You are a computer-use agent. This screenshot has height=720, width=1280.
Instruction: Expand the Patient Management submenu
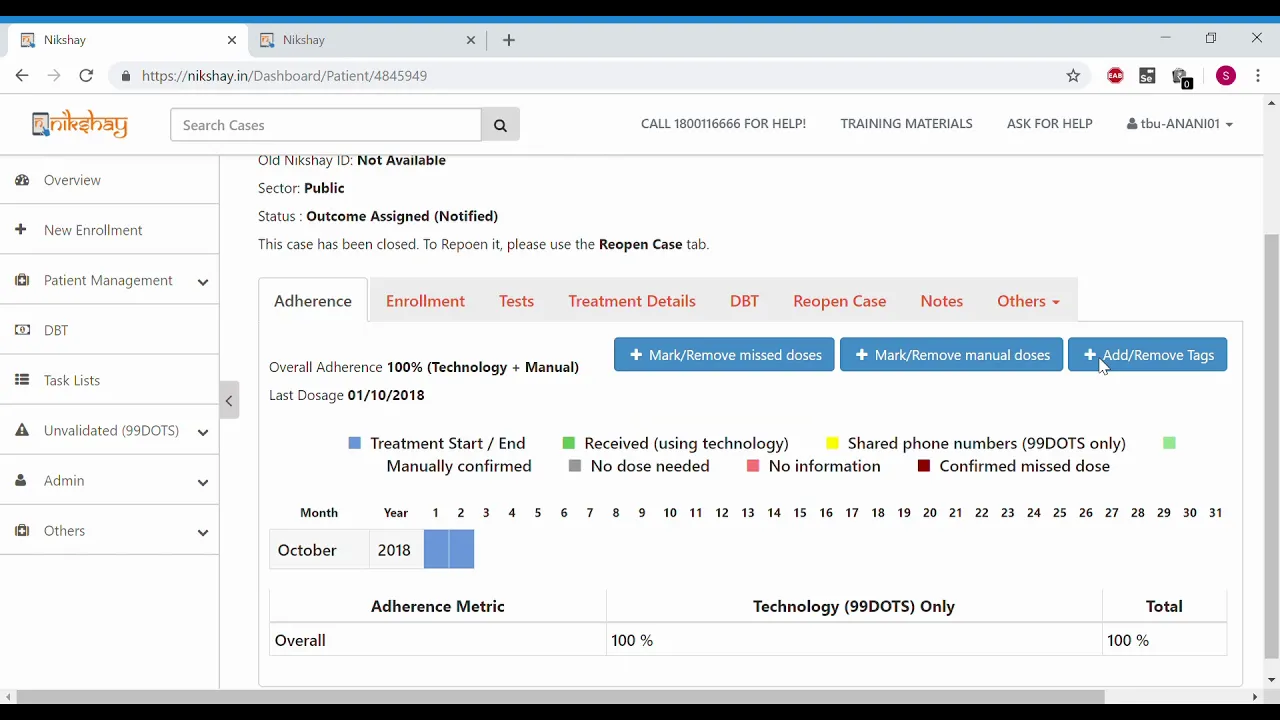(x=203, y=282)
